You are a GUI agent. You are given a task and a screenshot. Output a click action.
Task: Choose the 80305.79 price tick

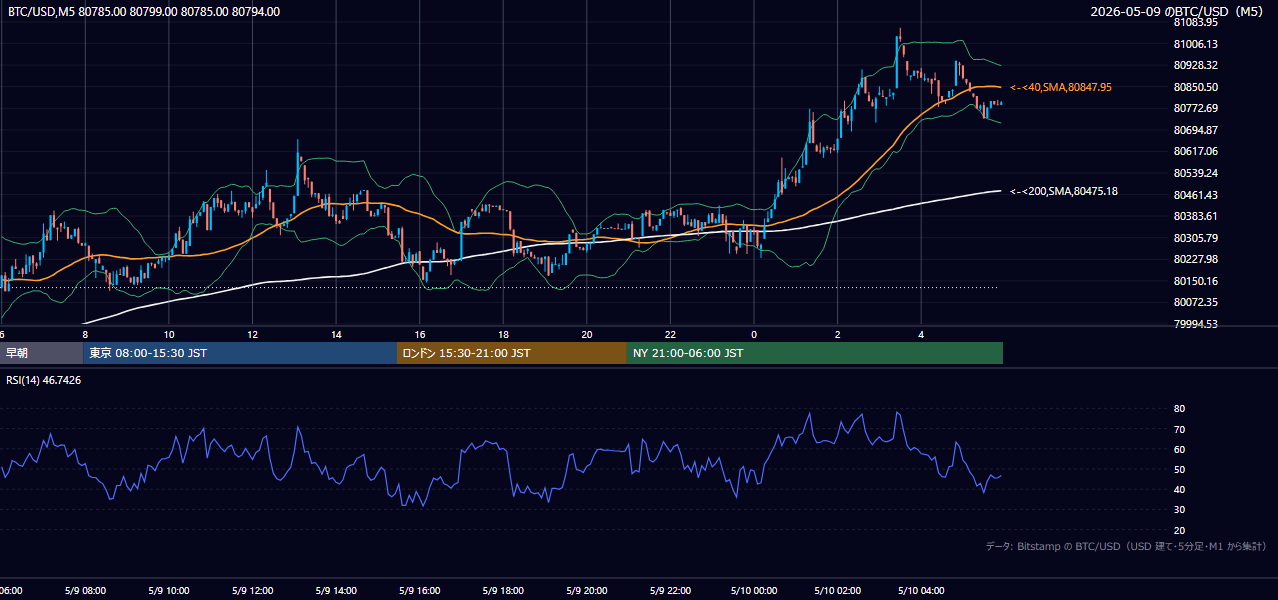pyautogui.click(x=1195, y=238)
